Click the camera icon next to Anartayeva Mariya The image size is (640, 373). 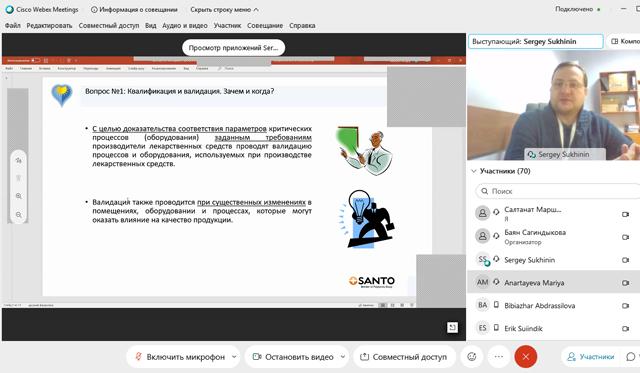click(x=625, y=283)
